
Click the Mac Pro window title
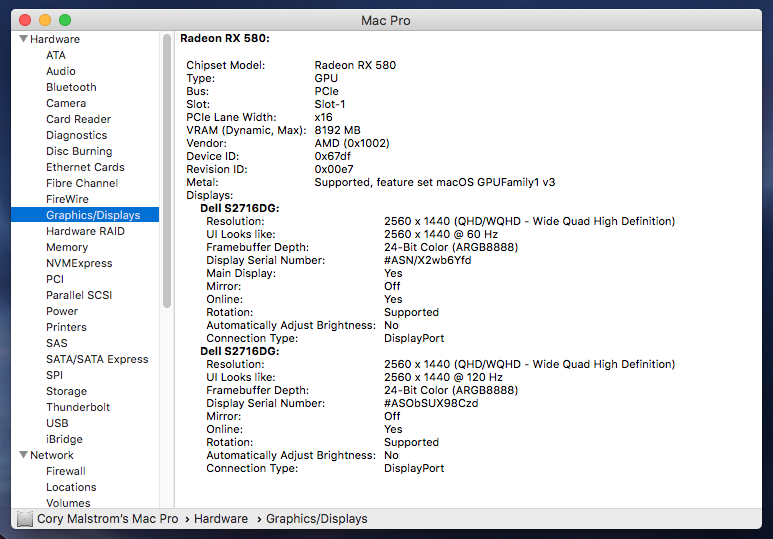386,20
